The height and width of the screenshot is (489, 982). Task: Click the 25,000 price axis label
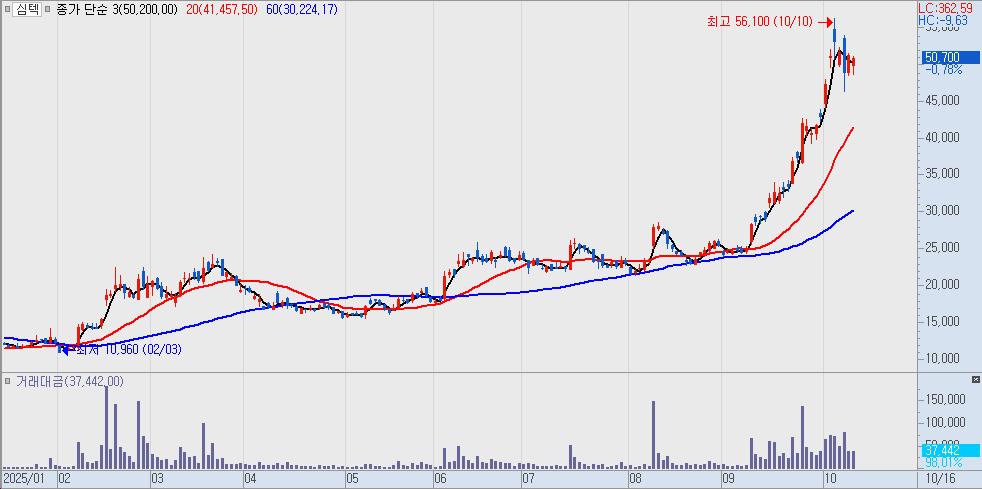(x=943, y=247)
